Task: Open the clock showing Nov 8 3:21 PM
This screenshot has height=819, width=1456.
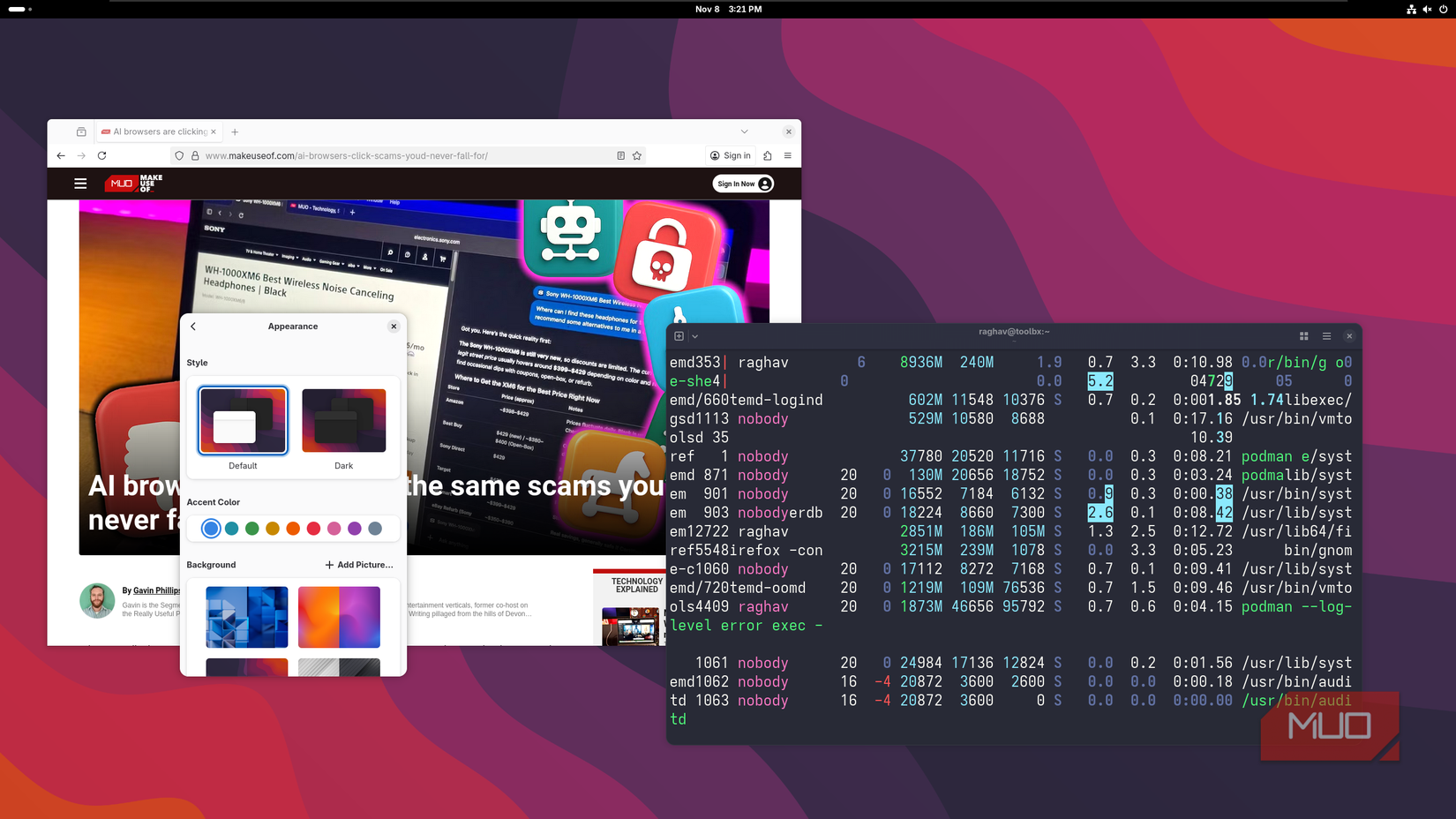Action: point(728,9)
